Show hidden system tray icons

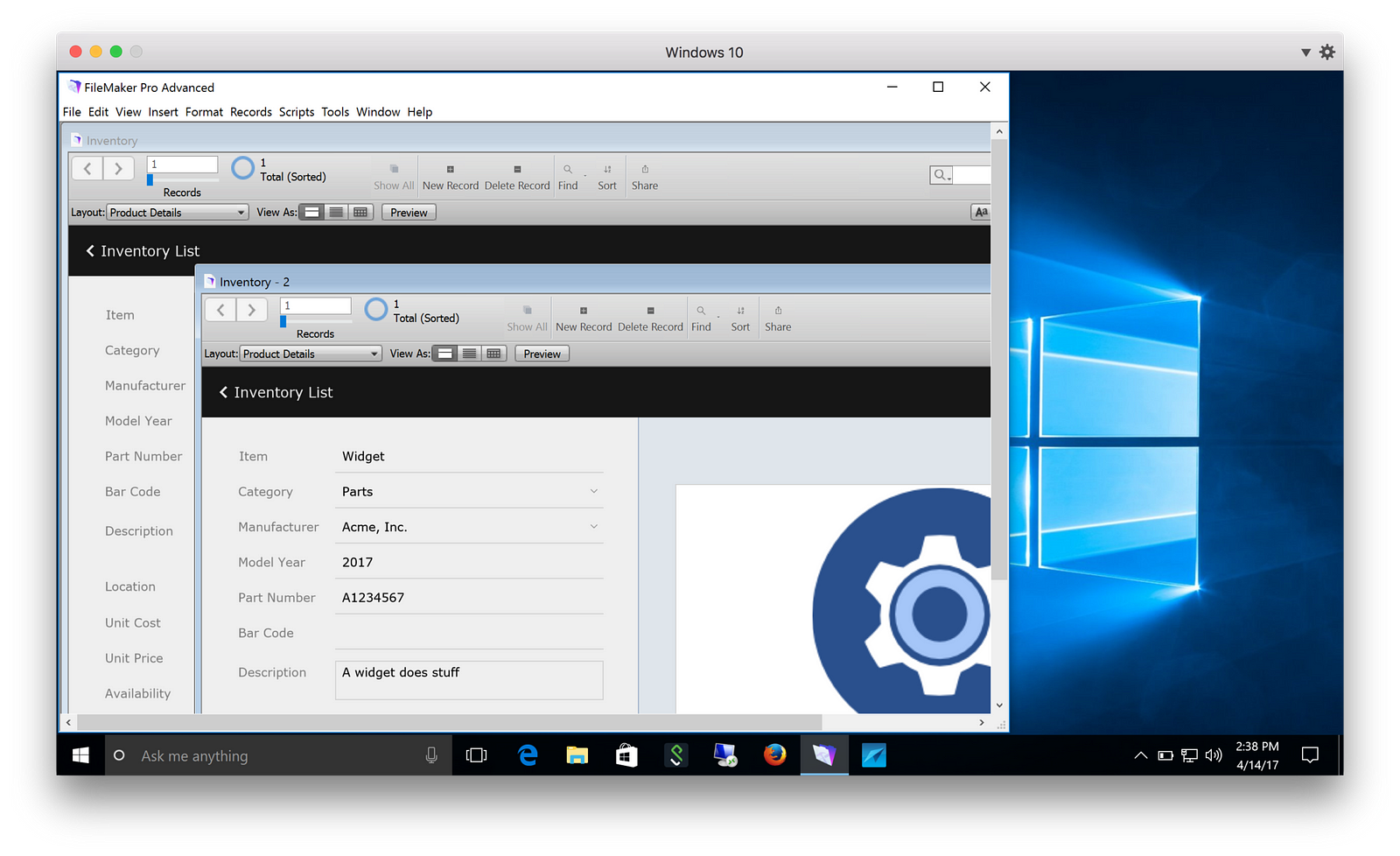tap(1140, 755)
